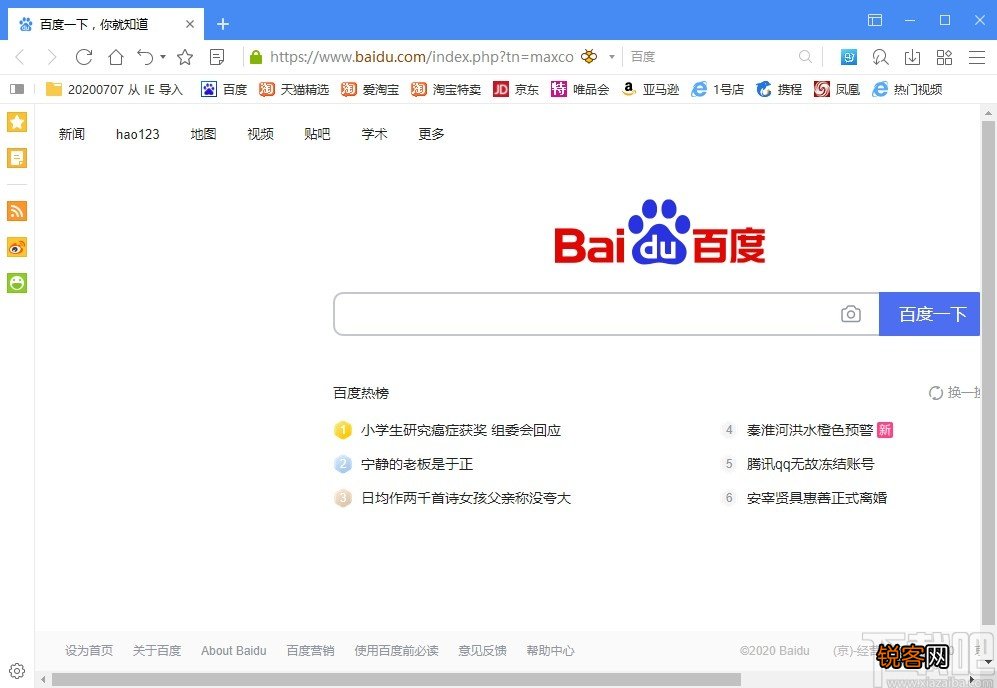The image size is (997, 688).
Task: Click the undo closed tab icon
Action: pos(145,57)
